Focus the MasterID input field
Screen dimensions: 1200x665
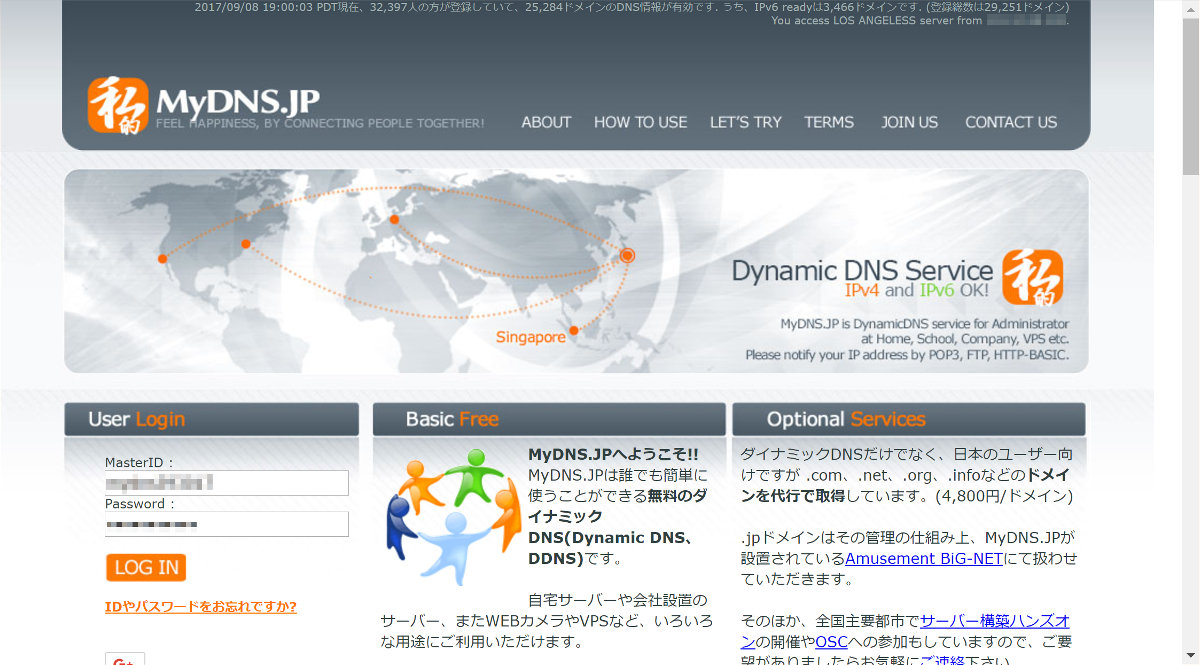pos(227,483)
